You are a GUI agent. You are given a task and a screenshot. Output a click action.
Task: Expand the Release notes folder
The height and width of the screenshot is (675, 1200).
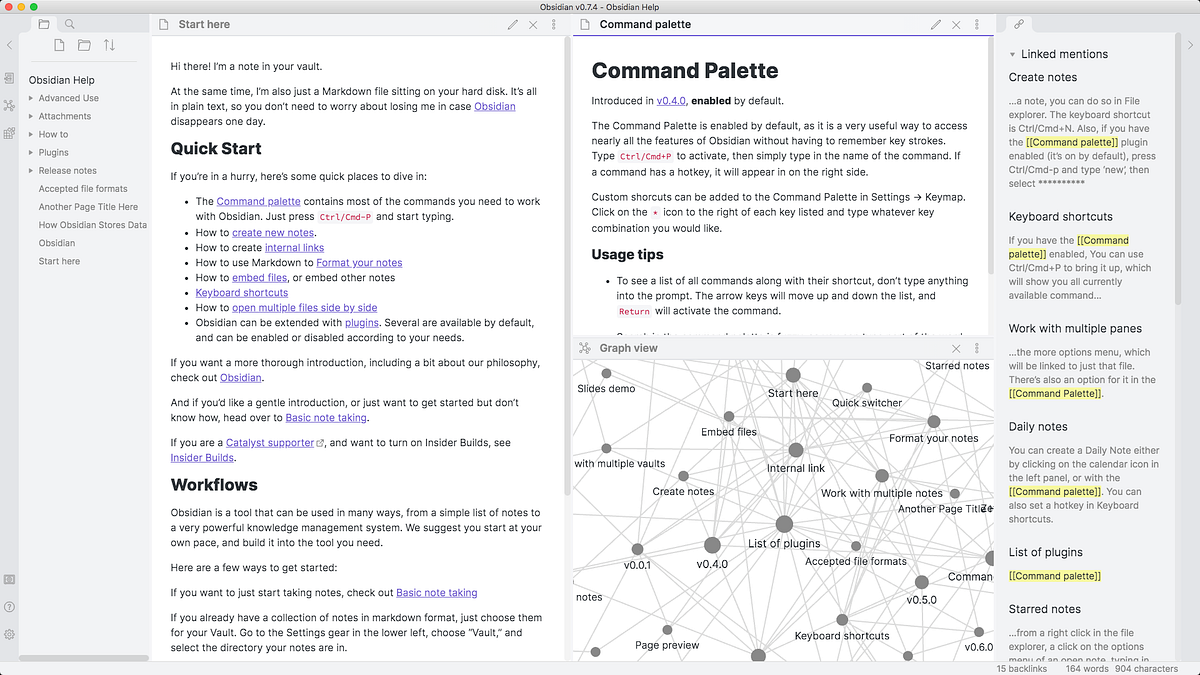(x=30, y=170)
